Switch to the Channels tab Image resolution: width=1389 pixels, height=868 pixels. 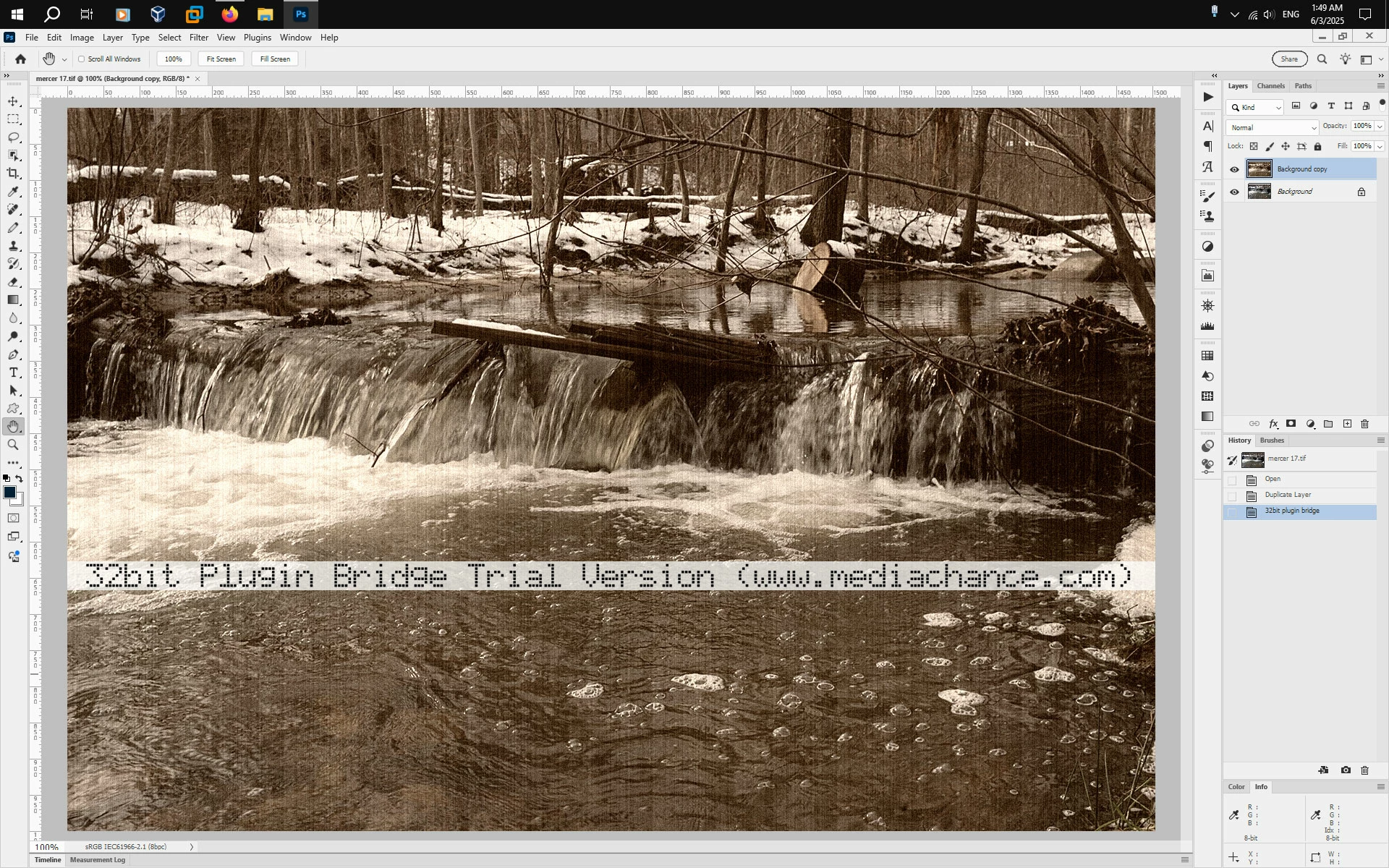[x=1270, y=86]
